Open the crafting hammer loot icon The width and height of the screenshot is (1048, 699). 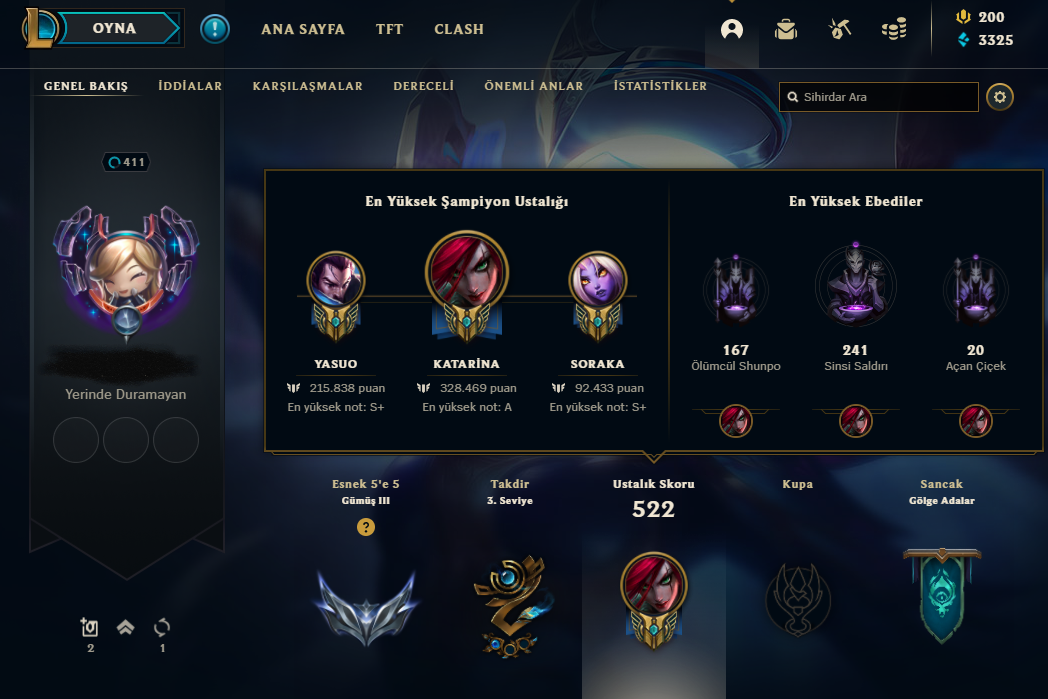[839, 29]
